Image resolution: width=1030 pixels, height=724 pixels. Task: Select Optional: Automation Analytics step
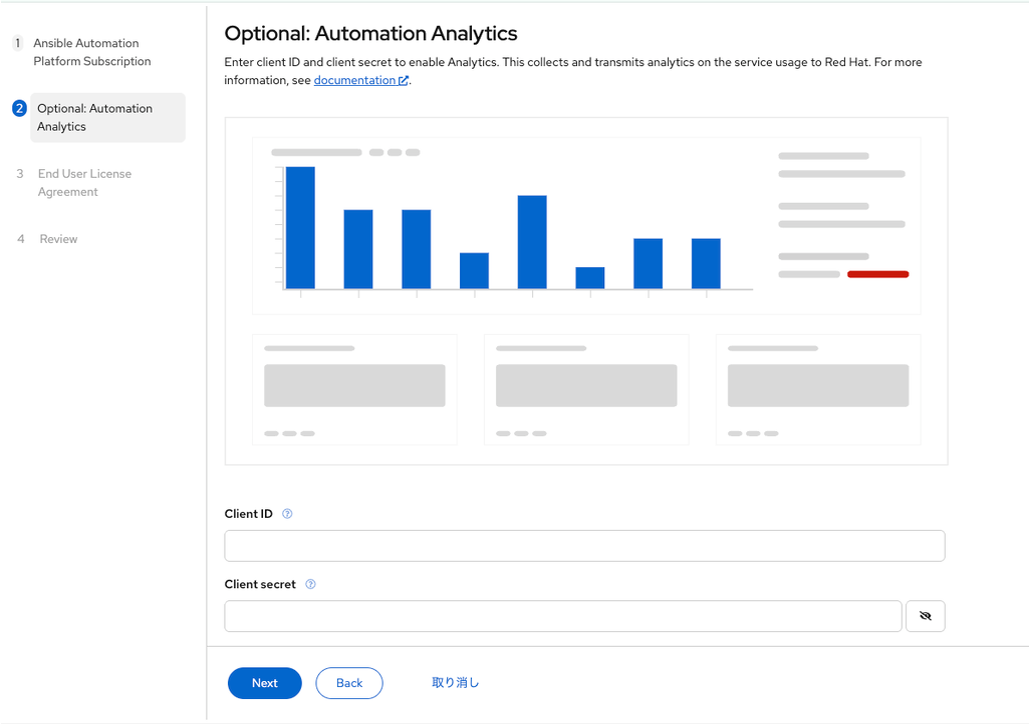coord(108,118)
